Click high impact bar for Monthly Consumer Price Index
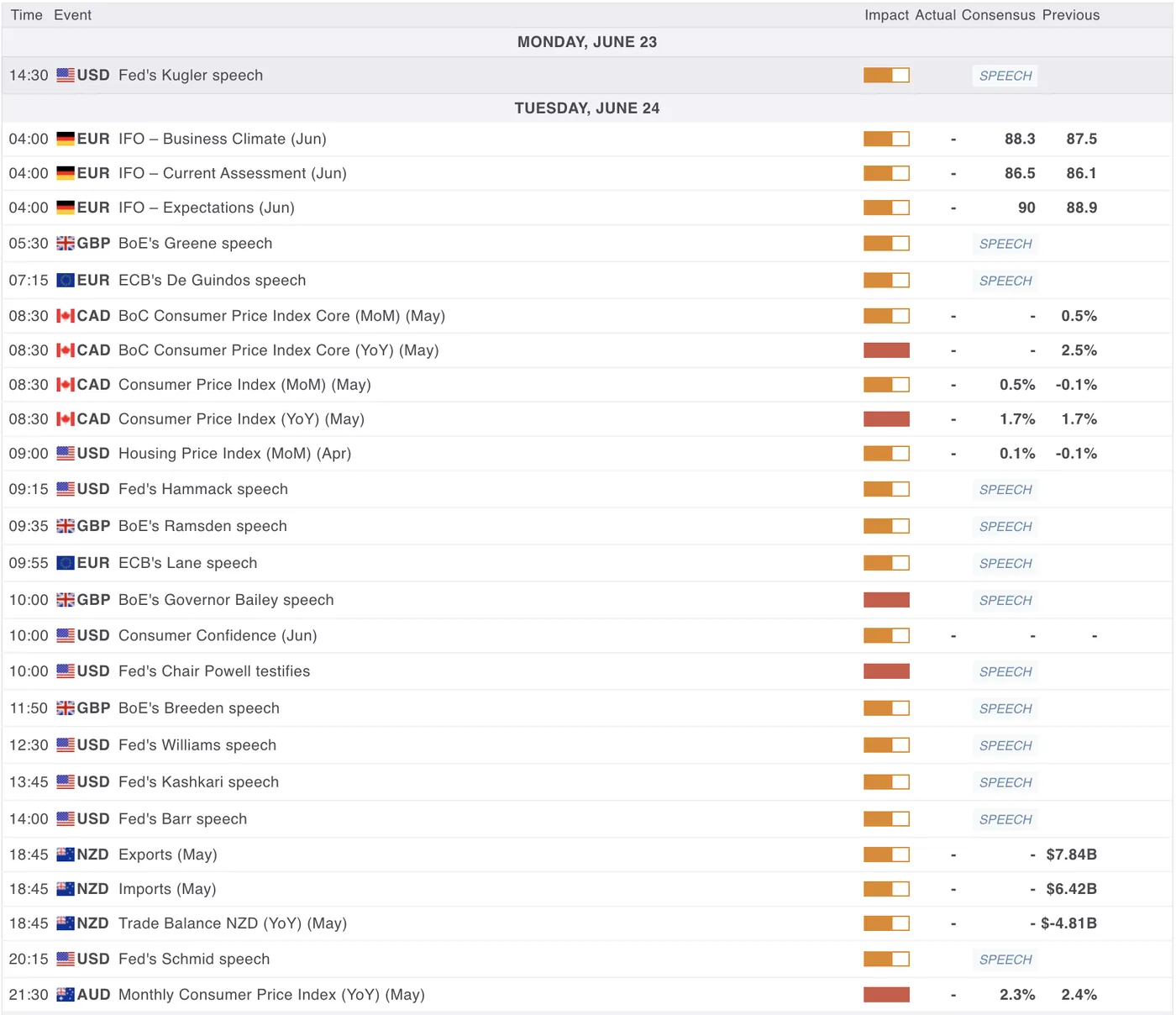Viewport: 1176px width, 1015px height. [886, 995]
